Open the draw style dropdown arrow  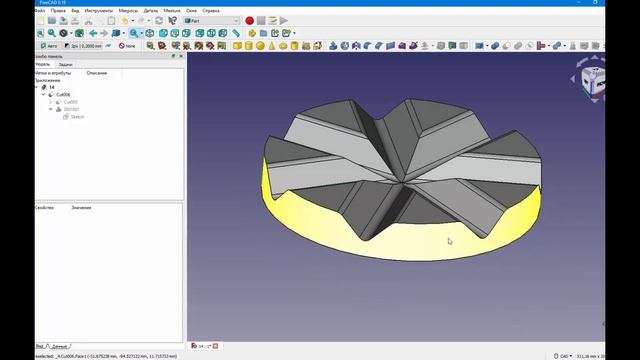click(71, 33)
